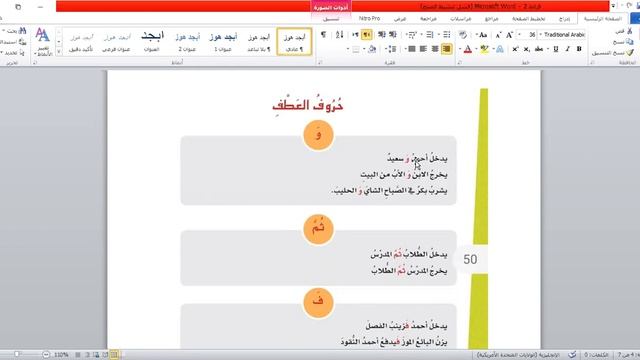
Task: Toggle Bold formatting in Font group
Action: pyautogui.click(x=579, y=49)
